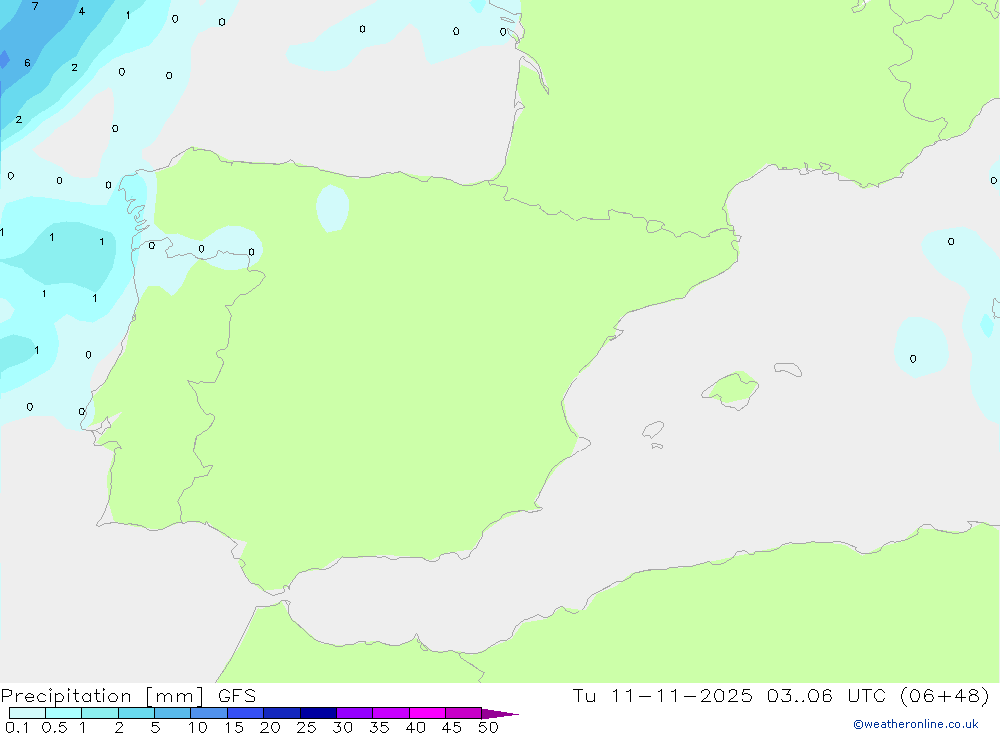
Task: Click the 20–25 mm dark blue swatch
Action: tap(282, 713)
